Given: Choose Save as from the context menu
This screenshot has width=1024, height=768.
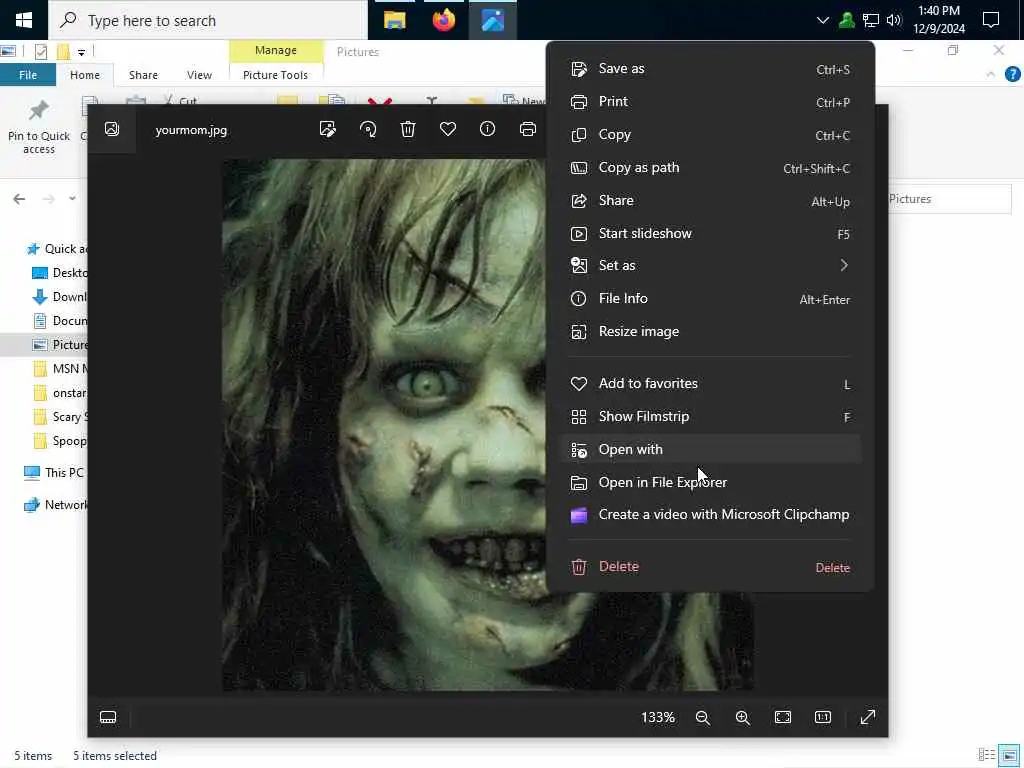Looking at the screenshot, I should point(711,69).
